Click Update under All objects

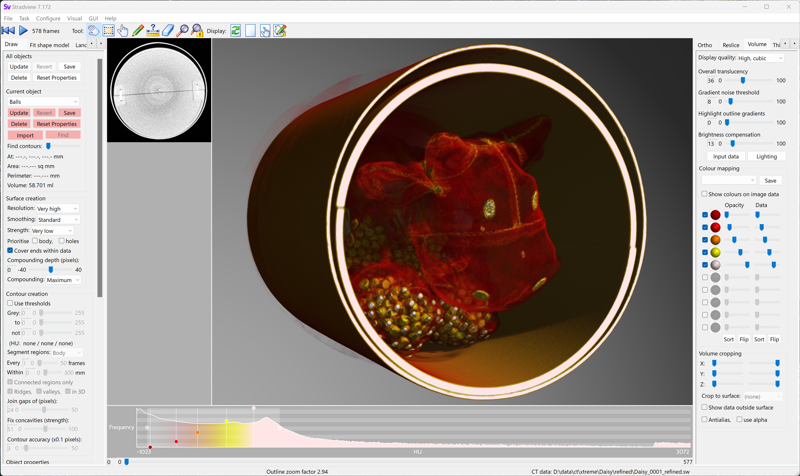pos(19,66)
